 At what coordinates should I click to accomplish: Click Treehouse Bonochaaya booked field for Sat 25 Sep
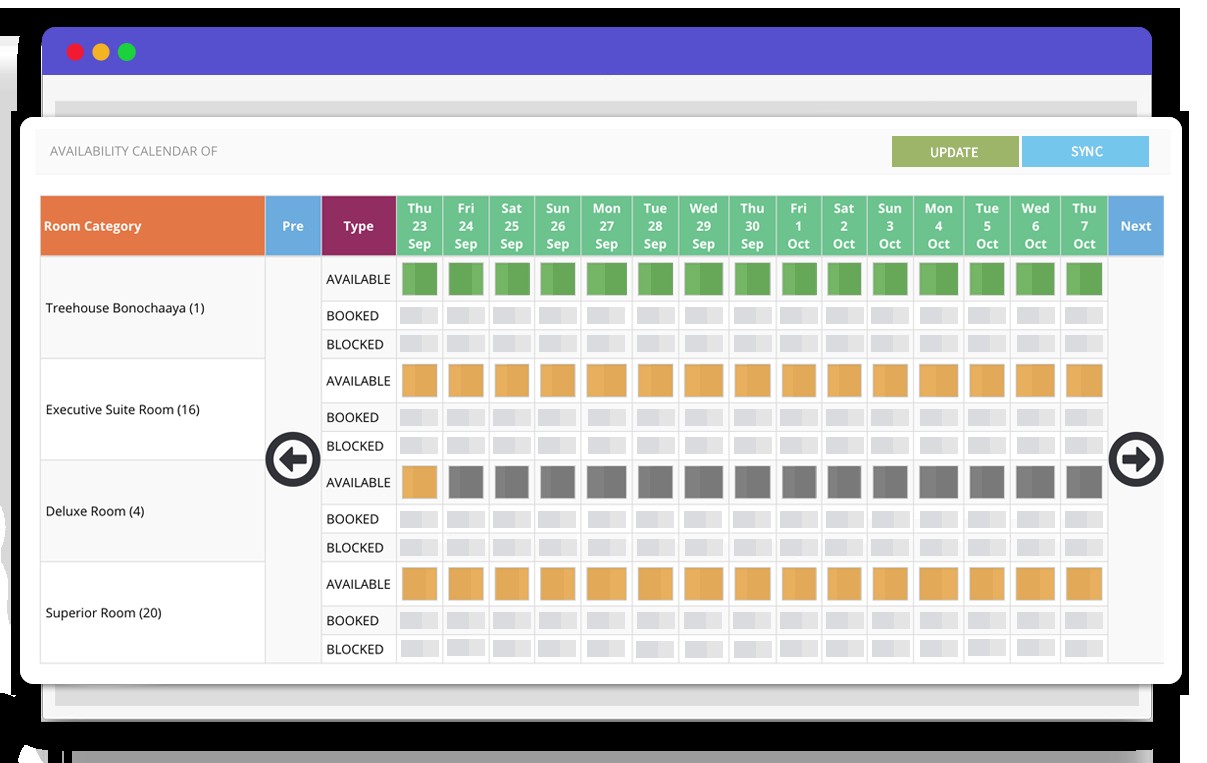click(x=511, y=316)
